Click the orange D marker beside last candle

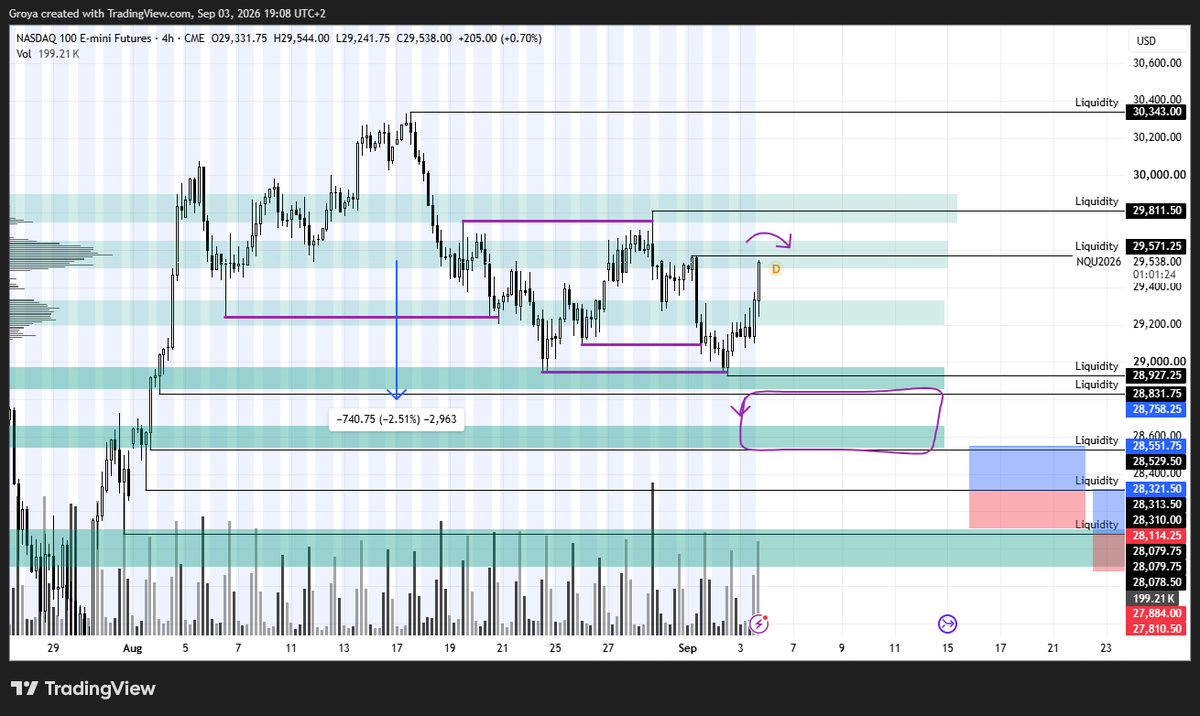click(776, 270)
